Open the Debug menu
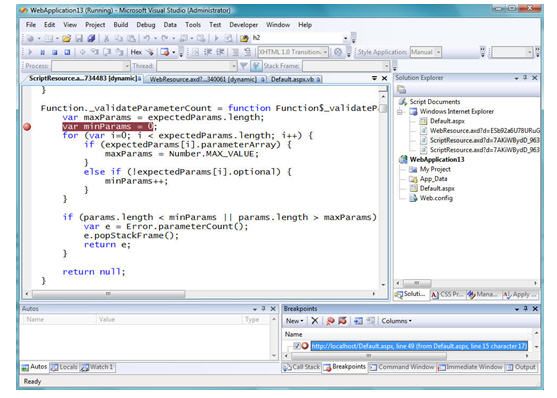This screenshot has width=557, height=398. 146,25
